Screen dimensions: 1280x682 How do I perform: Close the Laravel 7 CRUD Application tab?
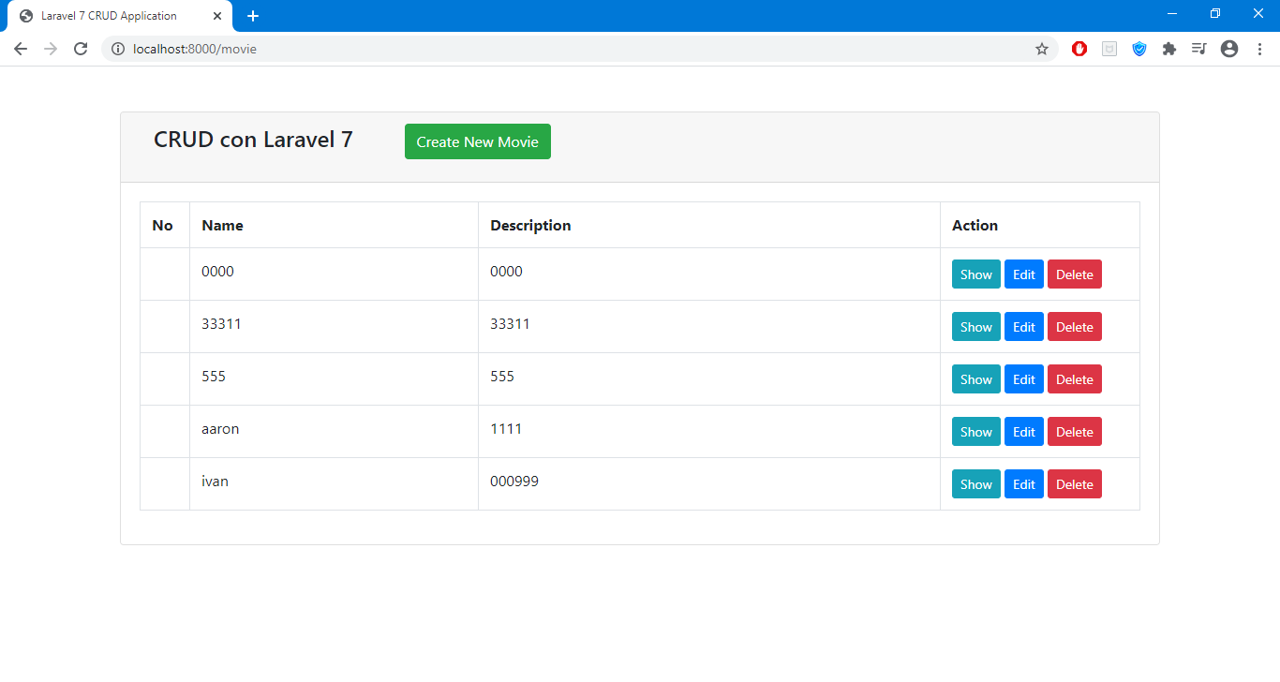217,16
